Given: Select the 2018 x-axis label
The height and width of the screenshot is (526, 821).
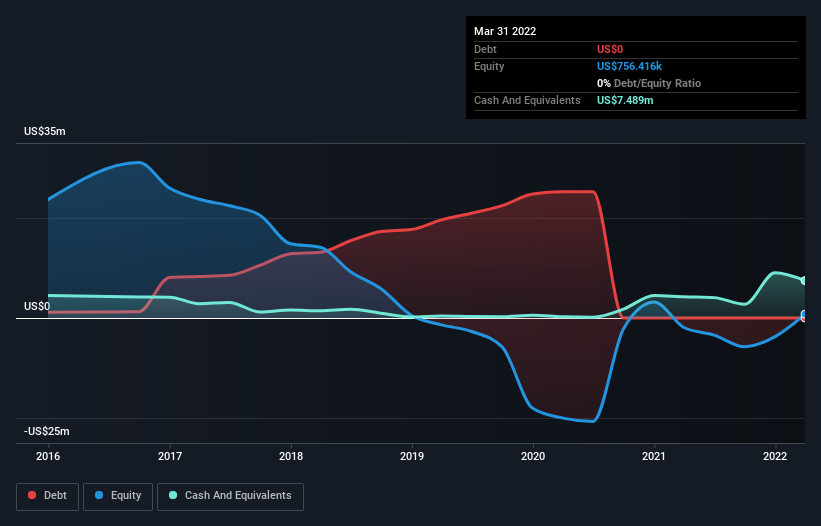Looking at the screenshot, I should [x=291, y=456].
